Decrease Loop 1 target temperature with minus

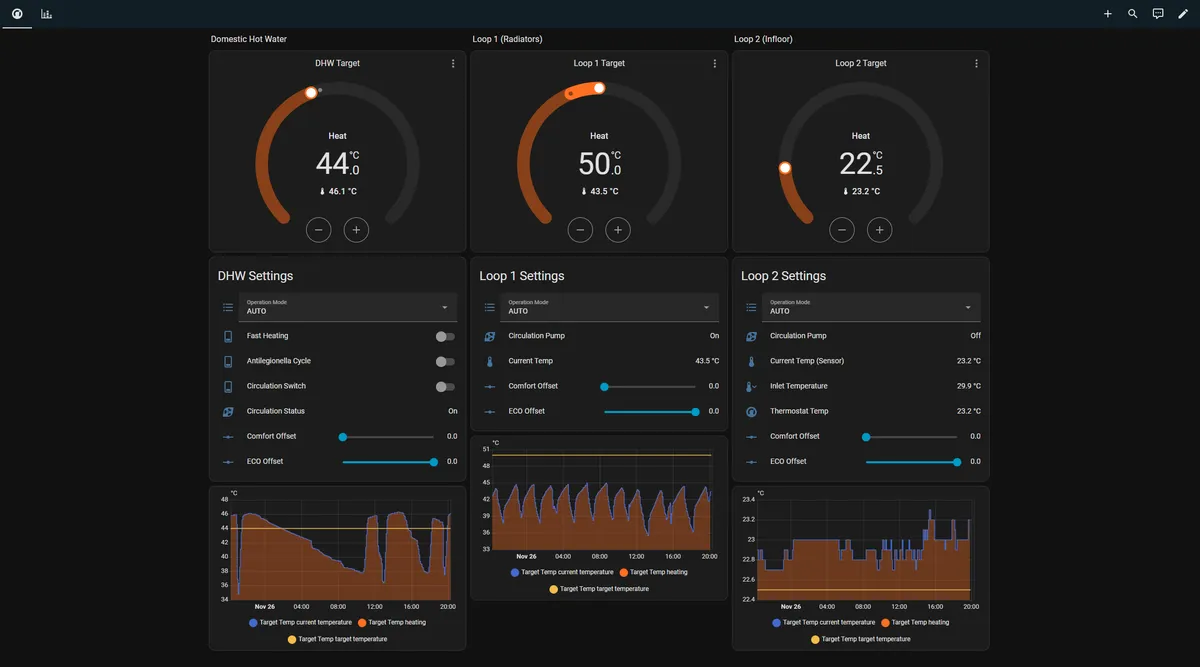click(x=580, y=230)
